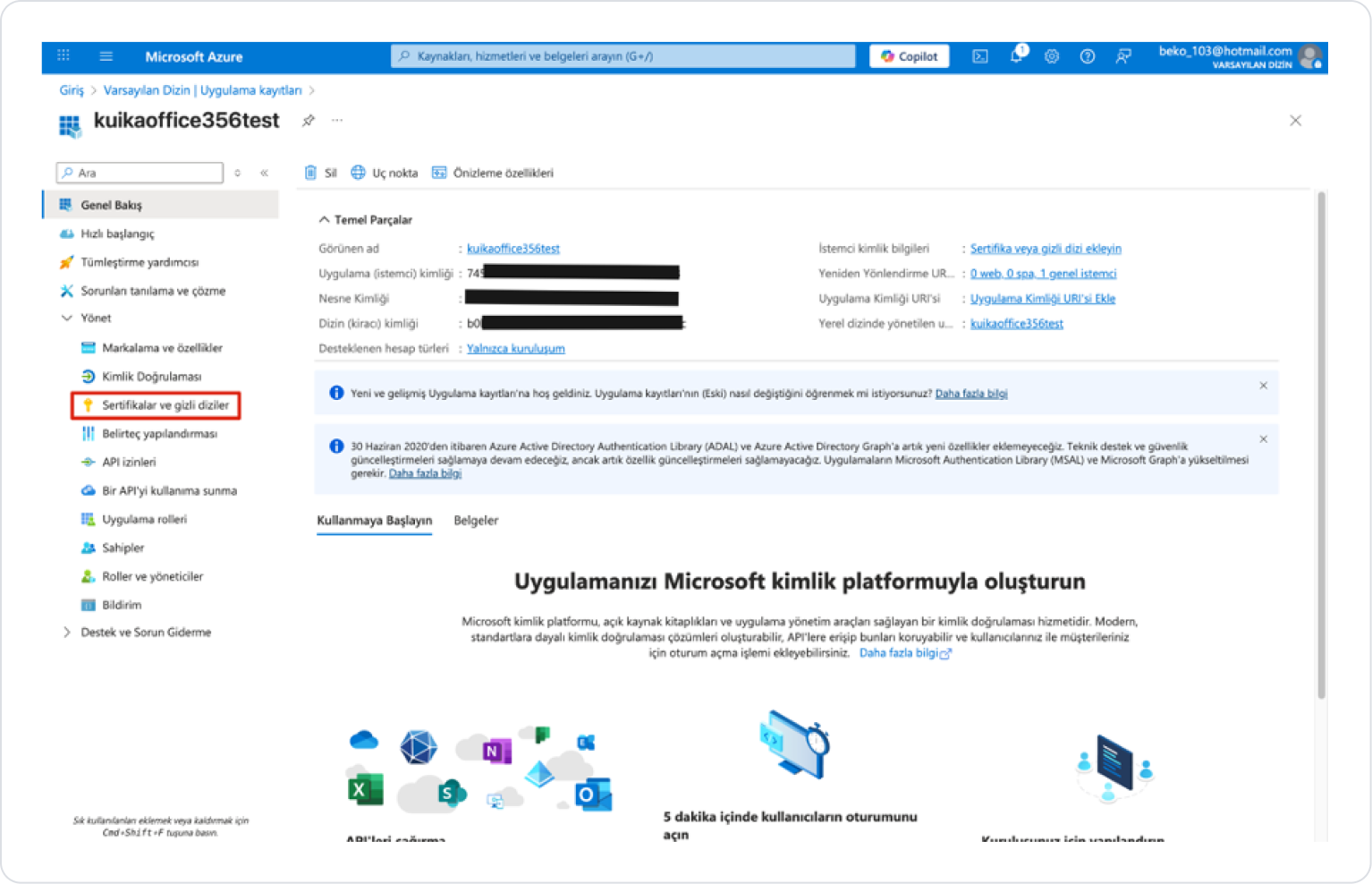Click the Office apps cloud illustration
This screenshot has width=1372, height=884.
click(x=479, y=769)
